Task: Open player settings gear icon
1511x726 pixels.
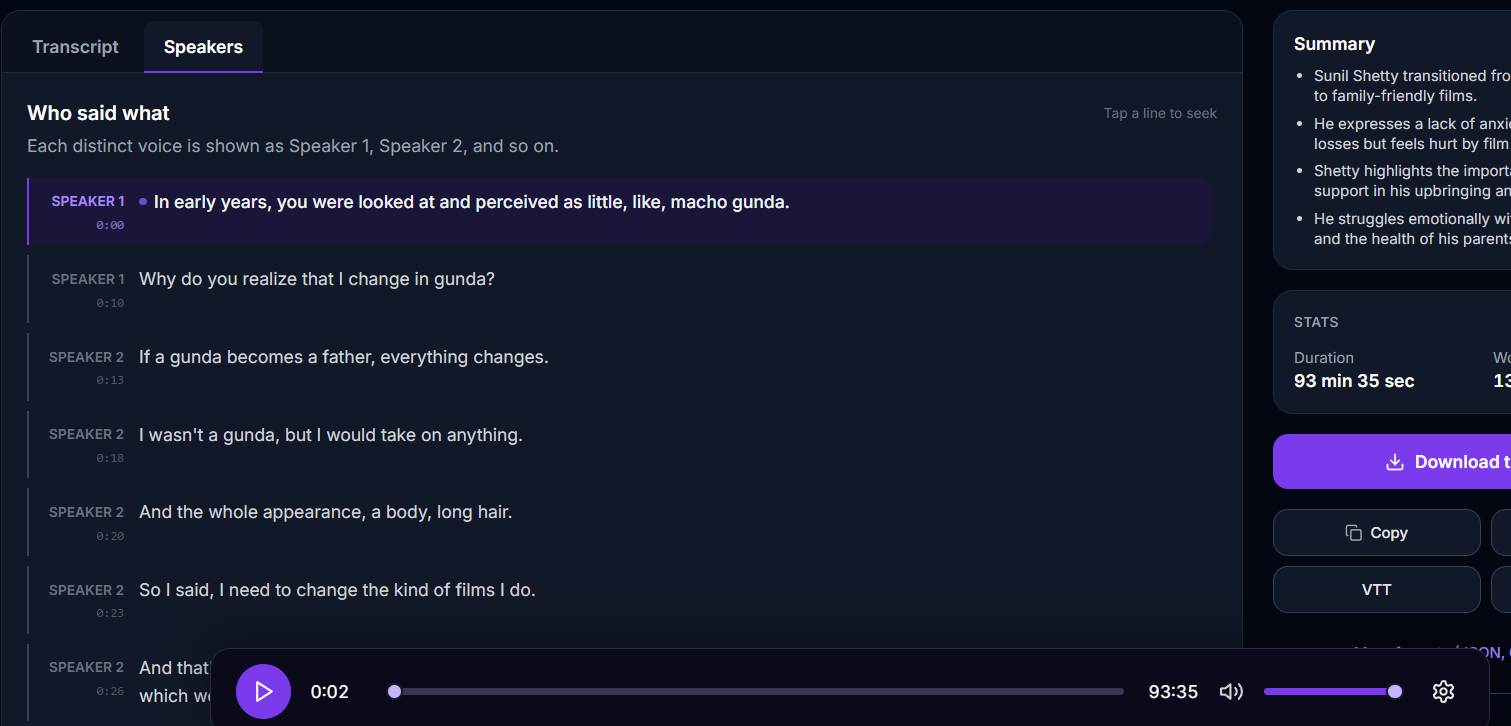Action: [x=1442, y=691]
